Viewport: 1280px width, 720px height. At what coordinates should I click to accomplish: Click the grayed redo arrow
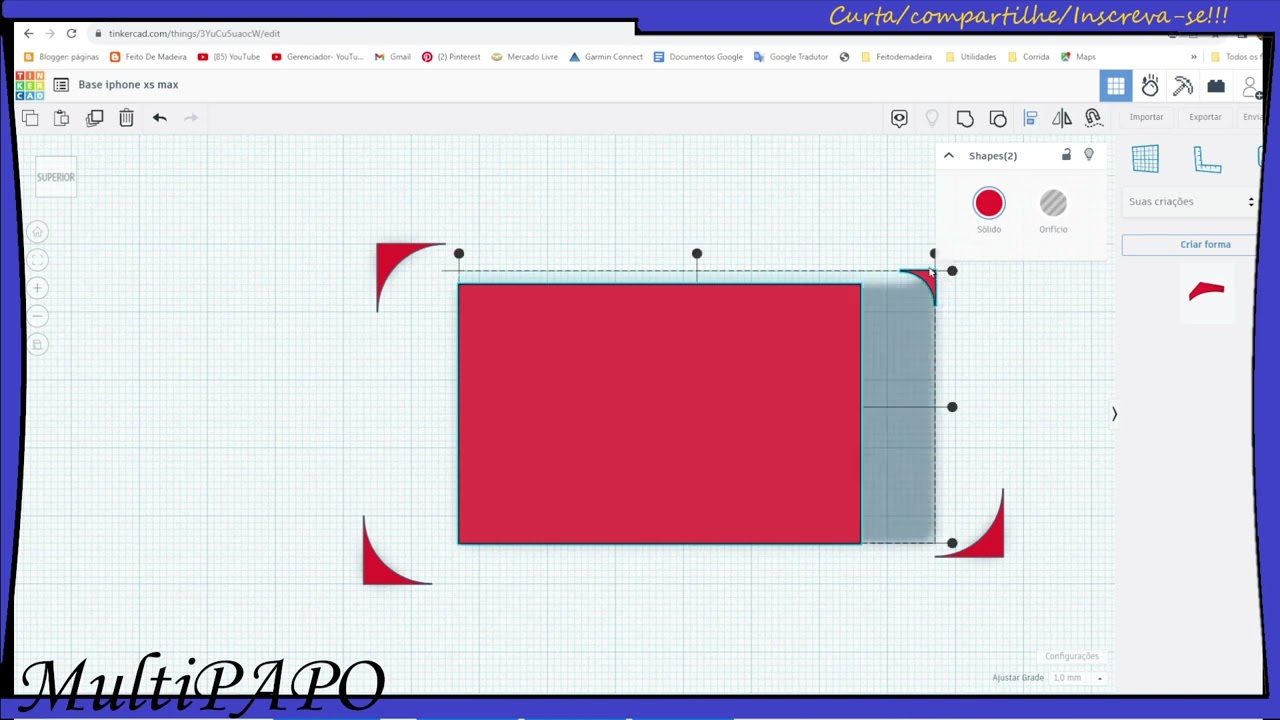(191, 118)
